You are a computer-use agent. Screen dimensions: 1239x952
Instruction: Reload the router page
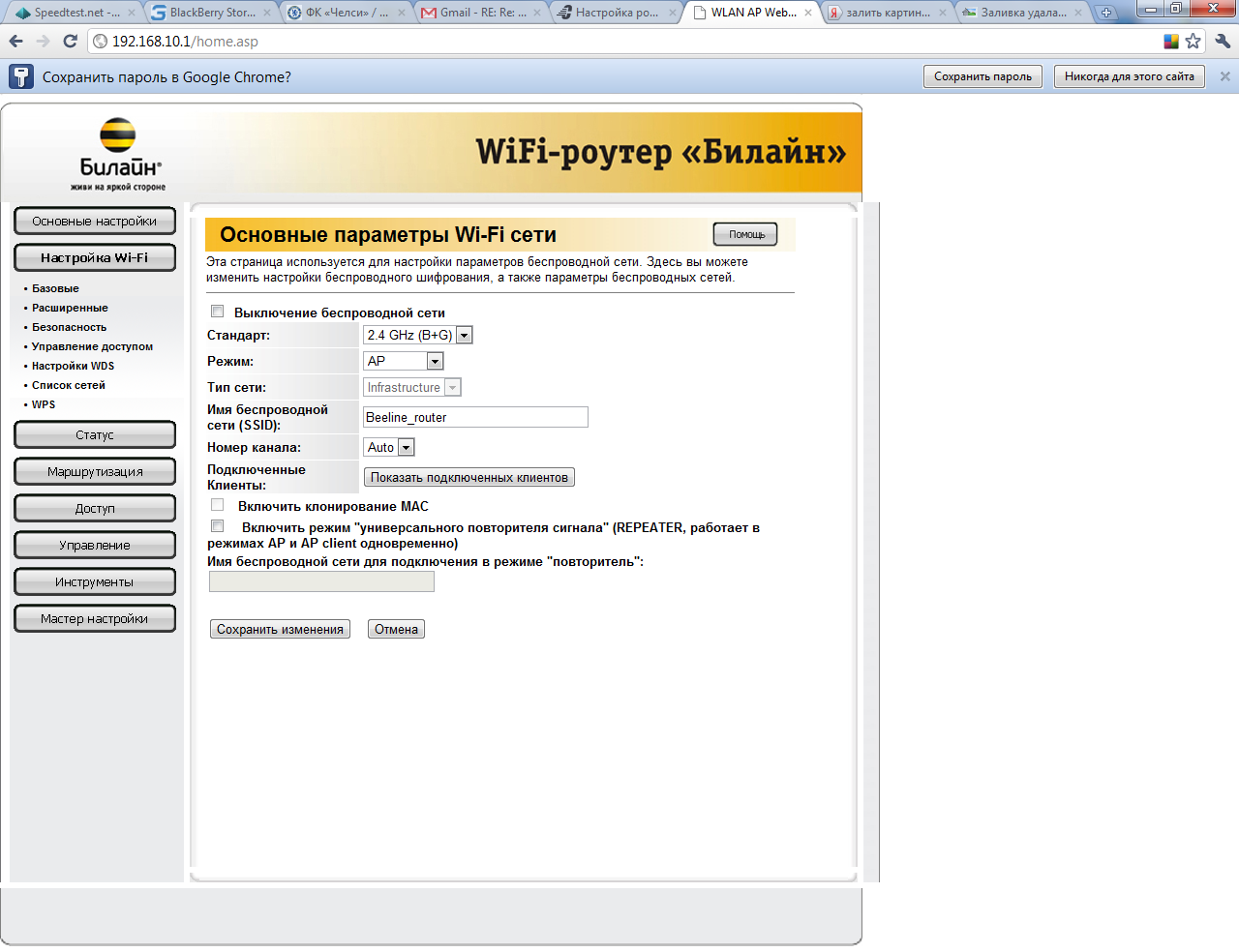70,42
